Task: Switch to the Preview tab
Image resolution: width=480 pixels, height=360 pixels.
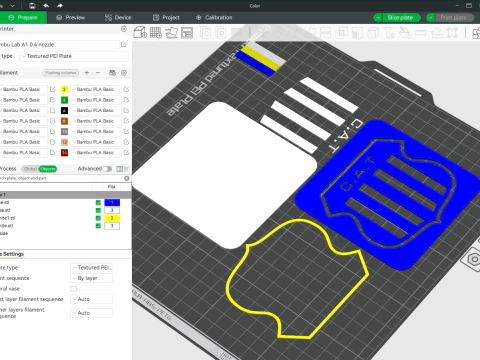Action: pos(71,18)
